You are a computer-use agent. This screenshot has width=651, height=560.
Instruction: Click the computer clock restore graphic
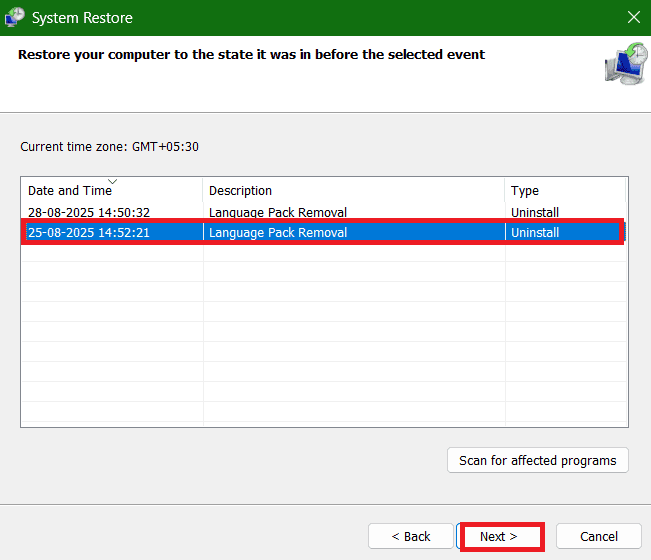click(627, 64)
